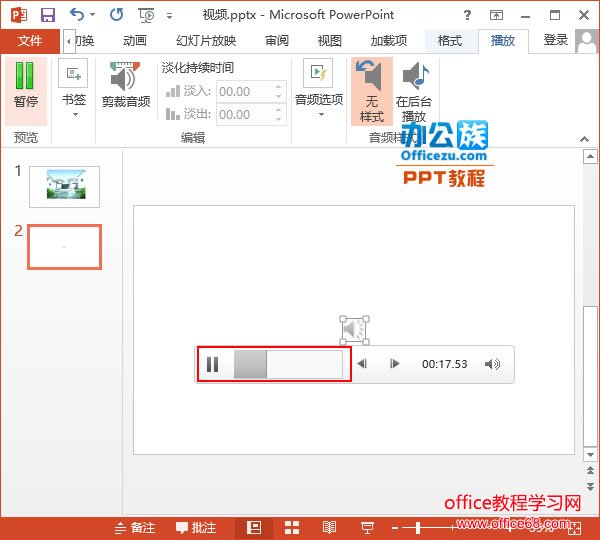Image resolution: width=600 pixels, height=540 pixels.
Task: Open the Trim Audio (剪裁音频) tool
Action: click(125, 88)
